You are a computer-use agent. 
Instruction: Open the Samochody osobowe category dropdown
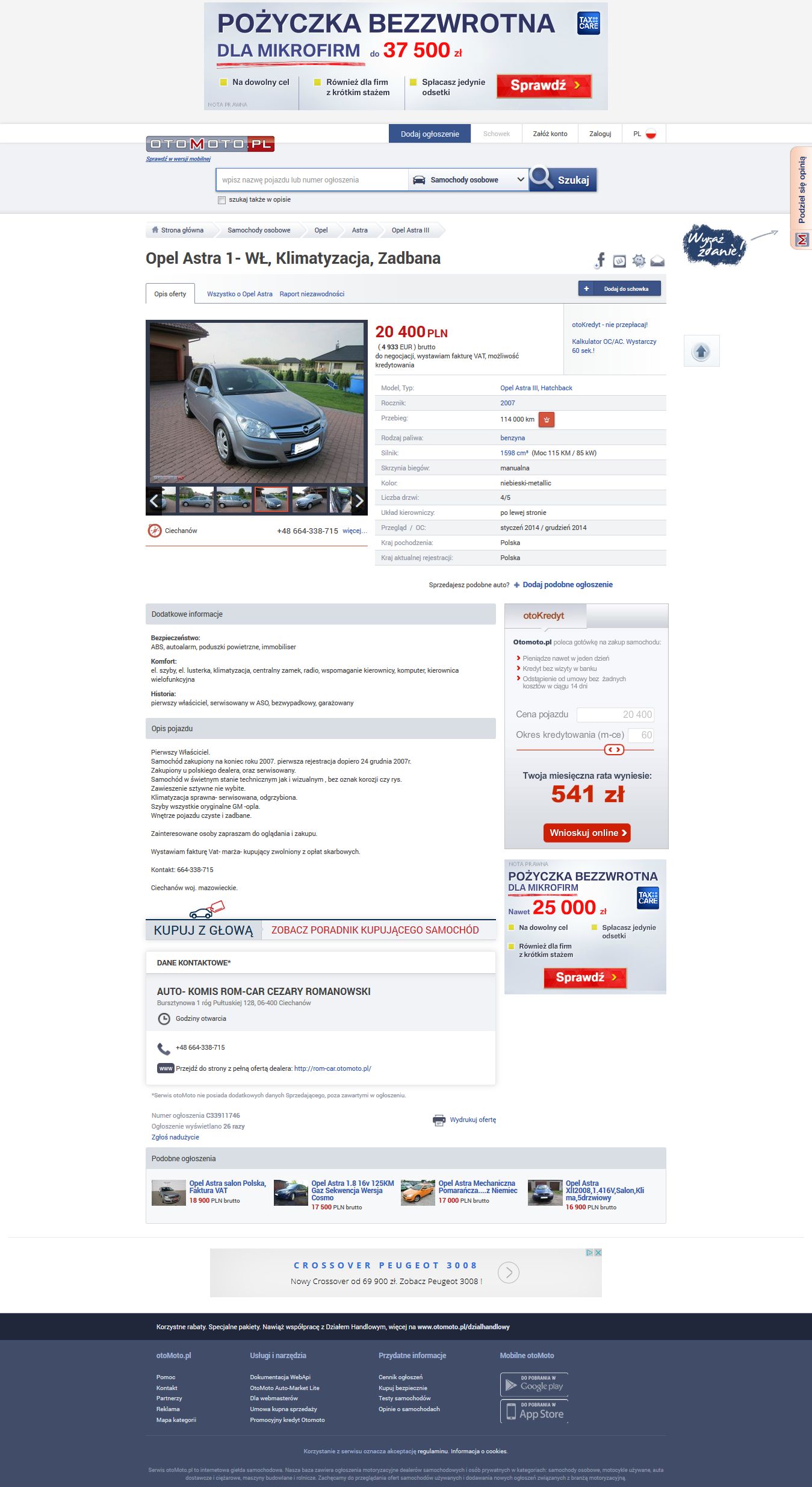coord(468,179)
